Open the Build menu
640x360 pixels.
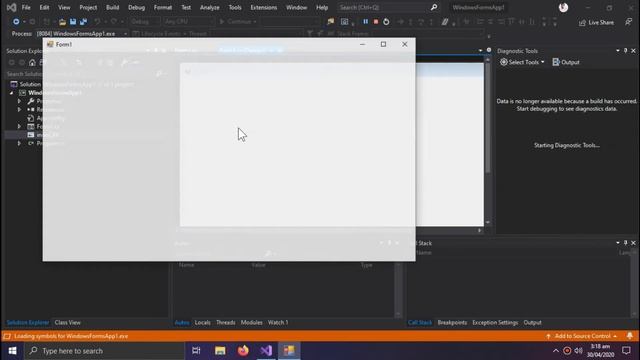coord(112,7)
